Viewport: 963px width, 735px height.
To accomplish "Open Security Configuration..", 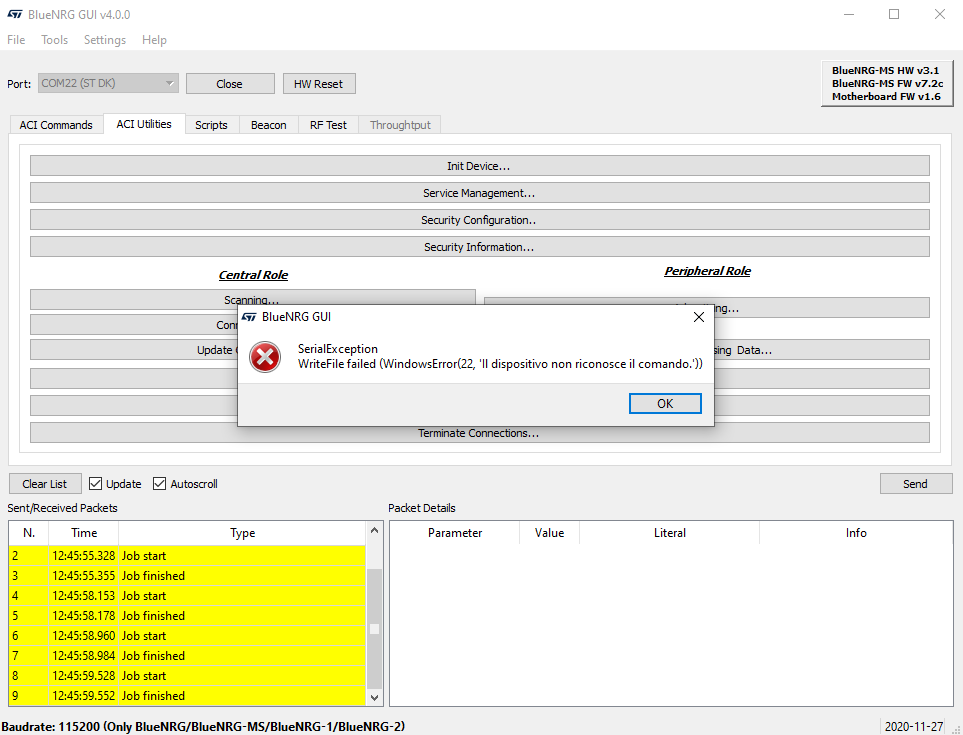I will (x=479, y=220).
